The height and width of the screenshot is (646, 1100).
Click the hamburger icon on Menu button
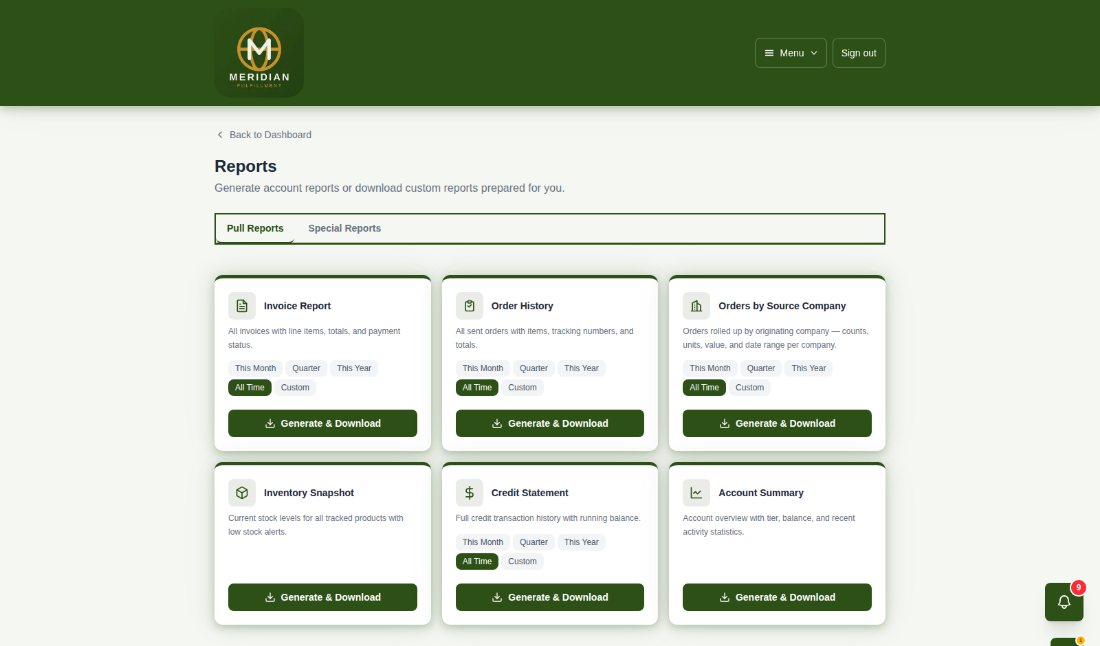click(x=769, y=53)
